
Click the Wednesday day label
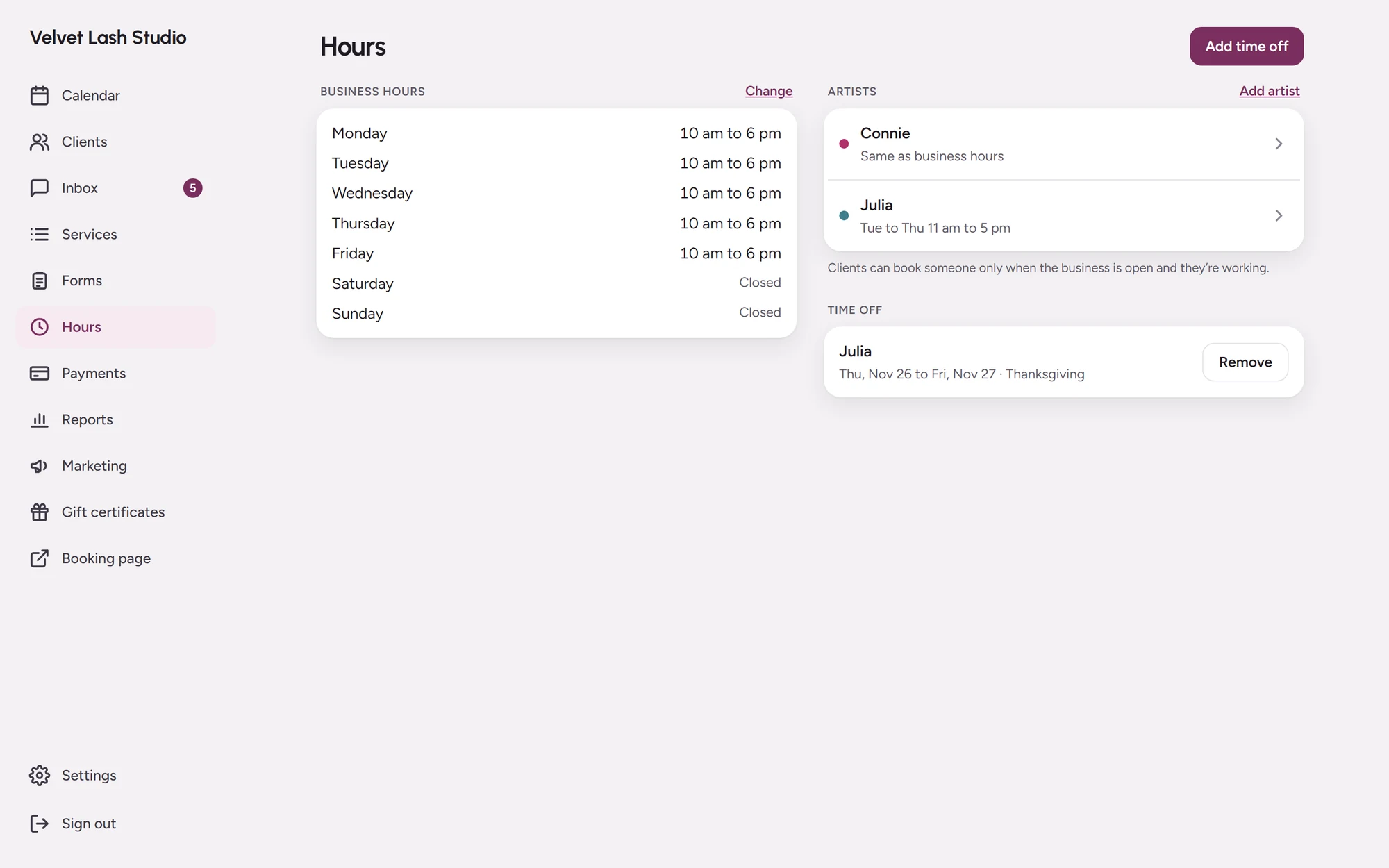click(x=372, y=193)
